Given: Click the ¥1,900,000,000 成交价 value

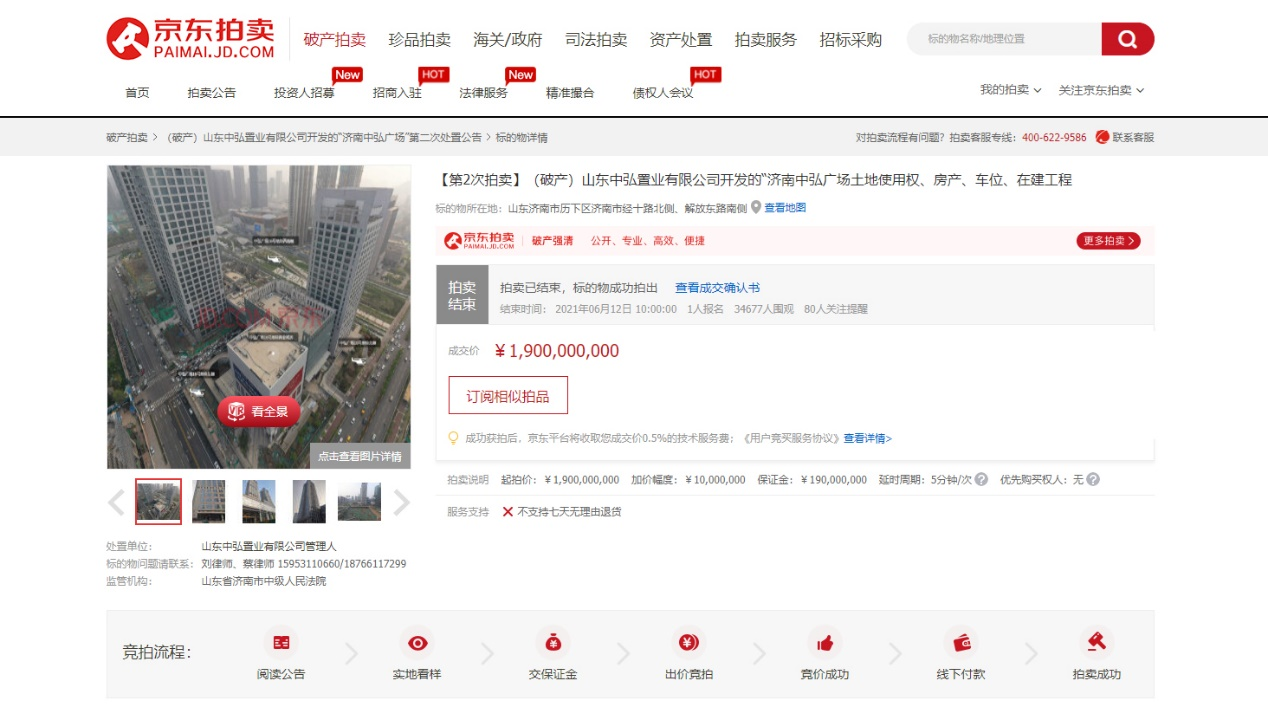Looking at the screenshot, I should [x=557, y=351].
